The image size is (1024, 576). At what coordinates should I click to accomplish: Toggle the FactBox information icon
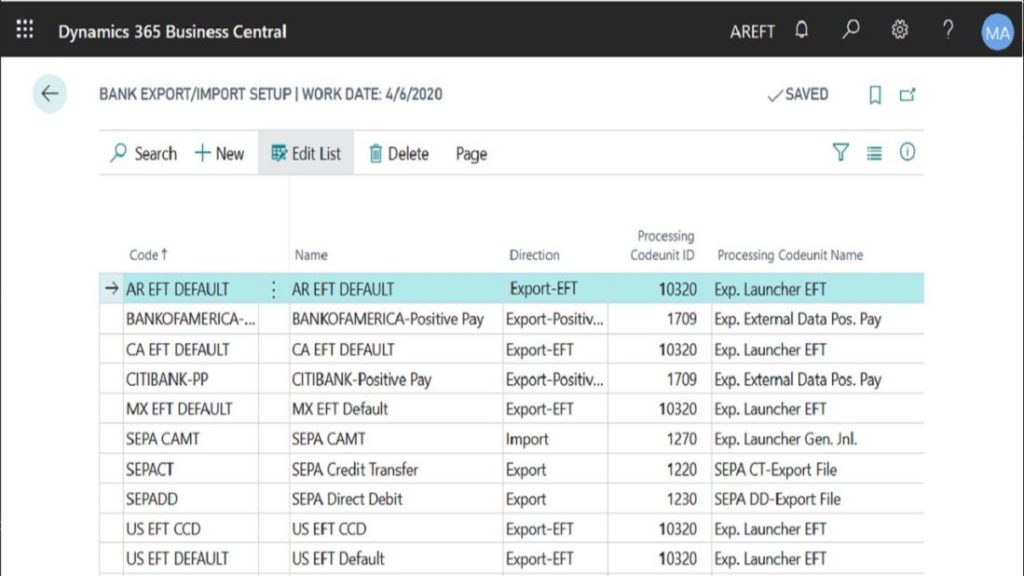[x=907, y=153]
